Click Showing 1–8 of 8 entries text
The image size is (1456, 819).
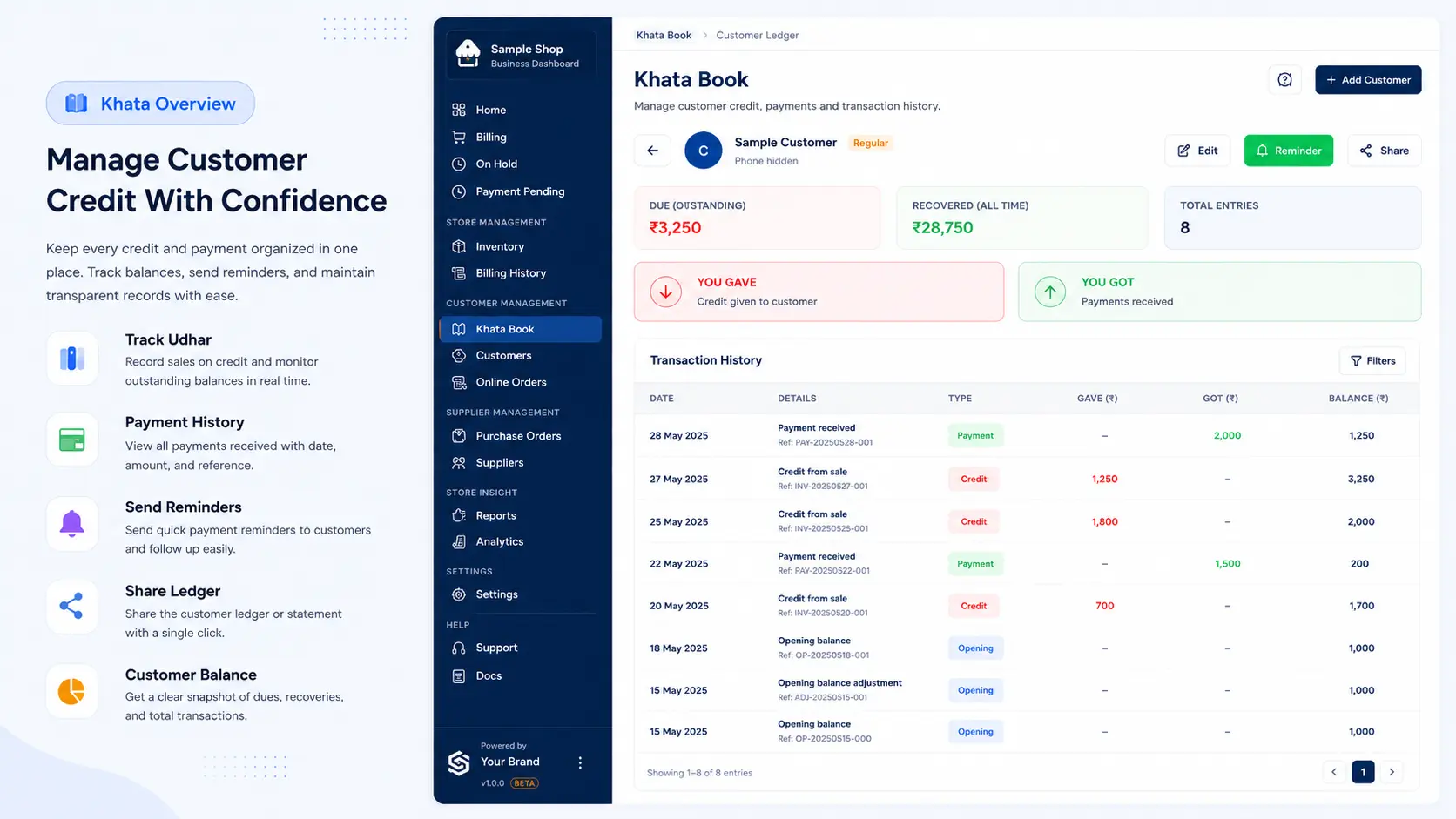click(699, 773)
